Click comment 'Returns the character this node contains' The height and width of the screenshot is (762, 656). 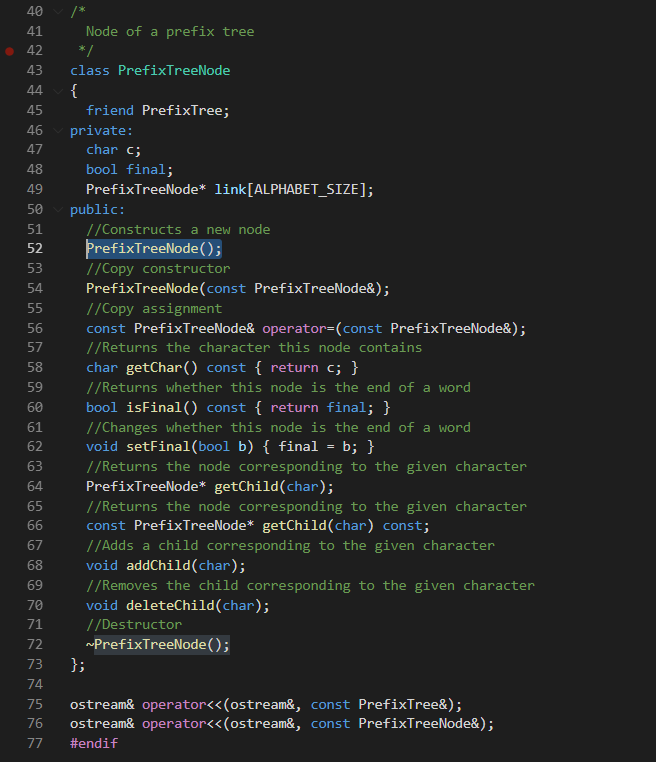(254, 348)
